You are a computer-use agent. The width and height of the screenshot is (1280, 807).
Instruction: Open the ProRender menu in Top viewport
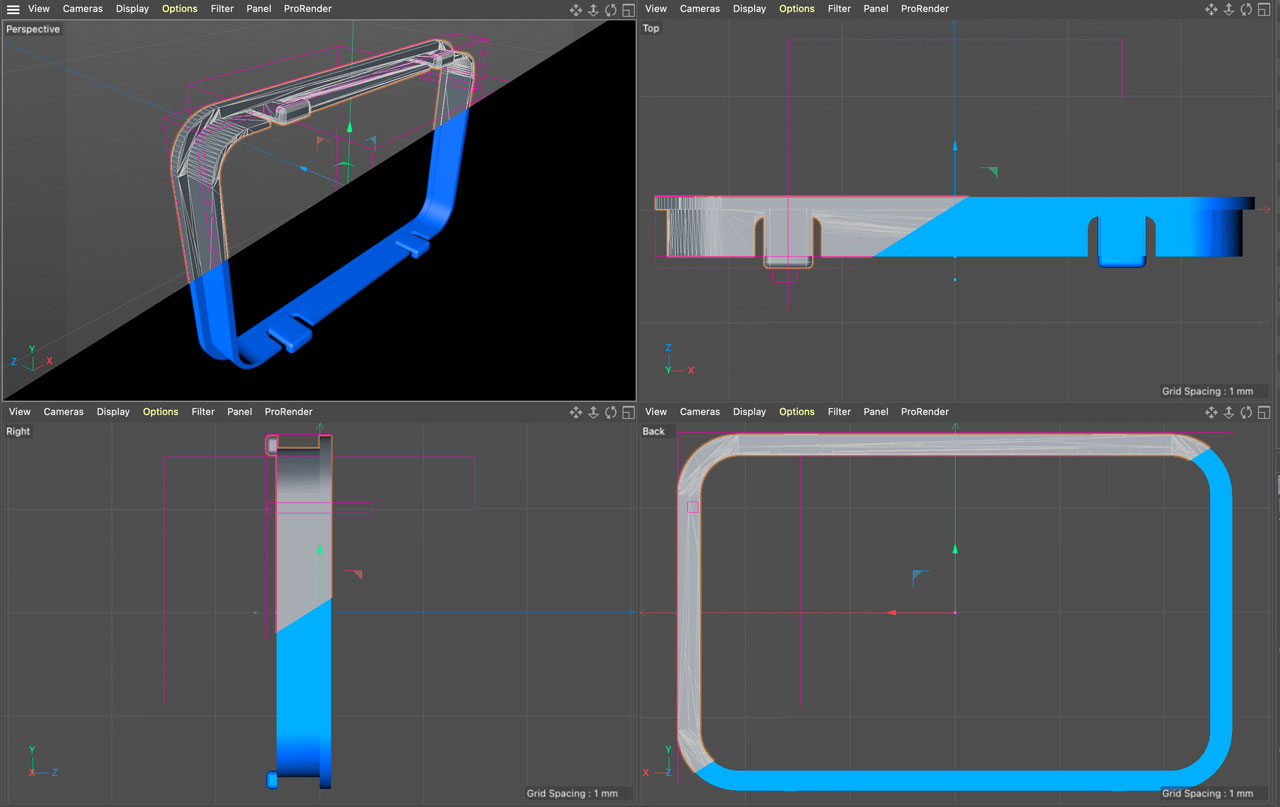click(924, 9)
